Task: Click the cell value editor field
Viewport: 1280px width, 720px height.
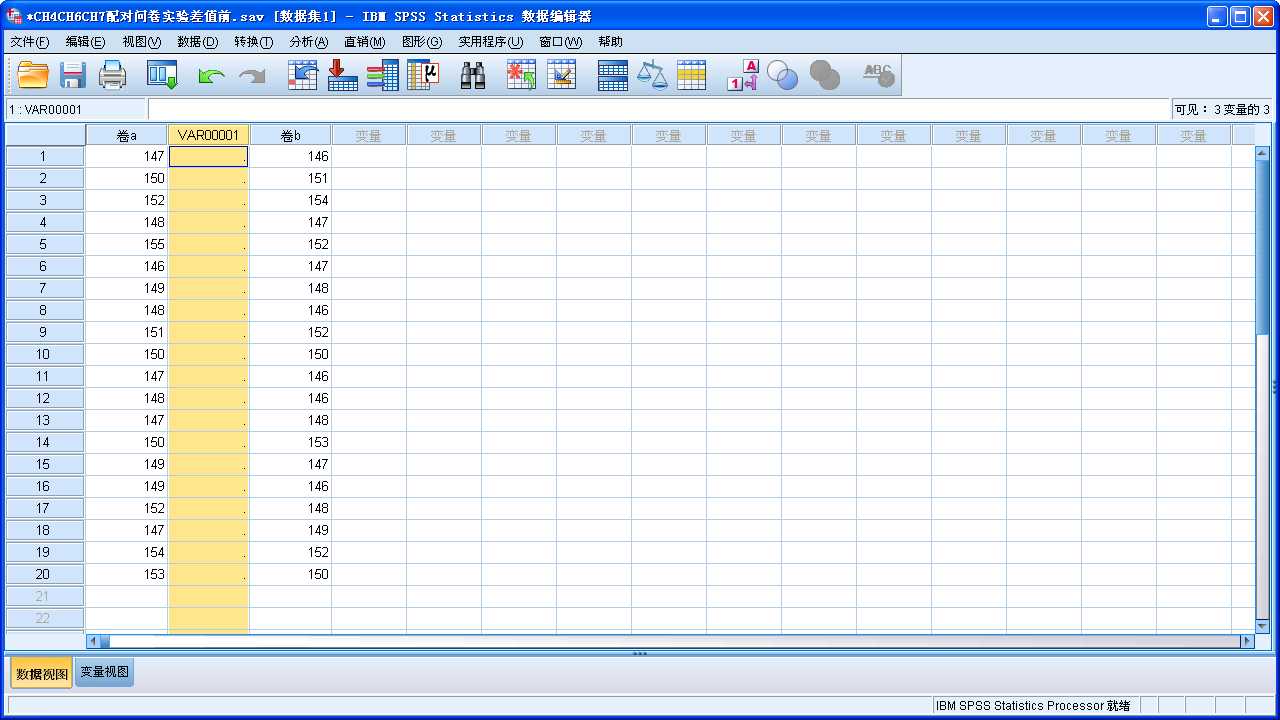Action: (x=658, y=109)
